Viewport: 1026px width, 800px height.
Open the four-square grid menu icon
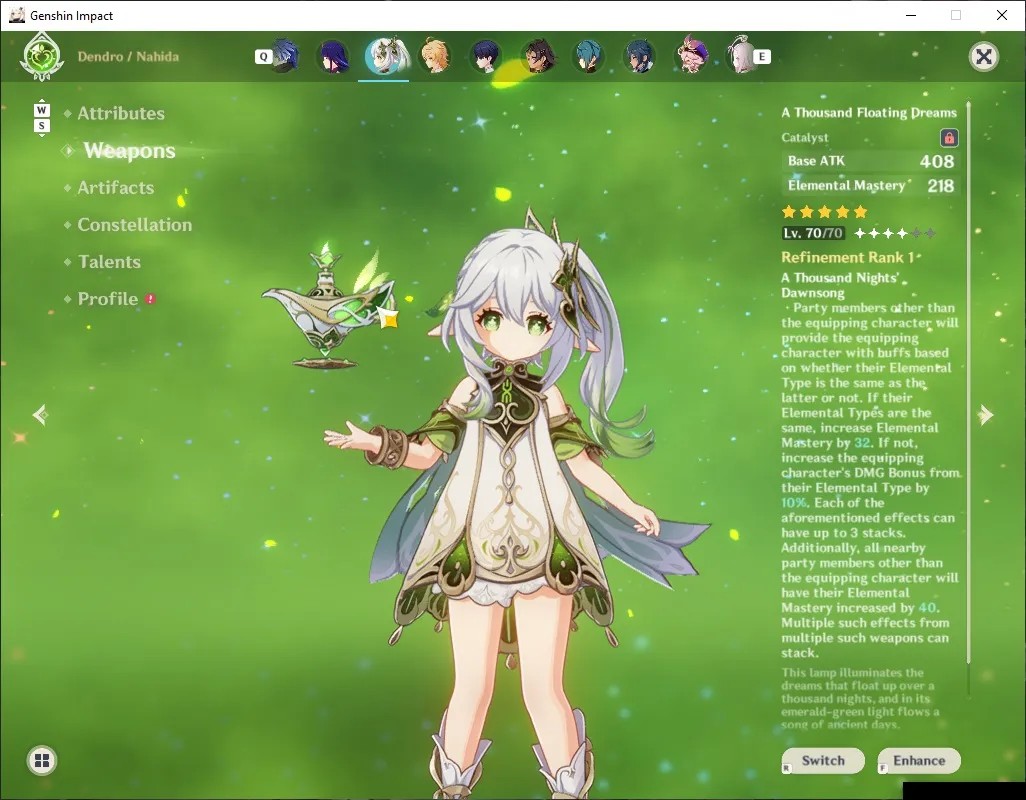click(x=42, y=760)
